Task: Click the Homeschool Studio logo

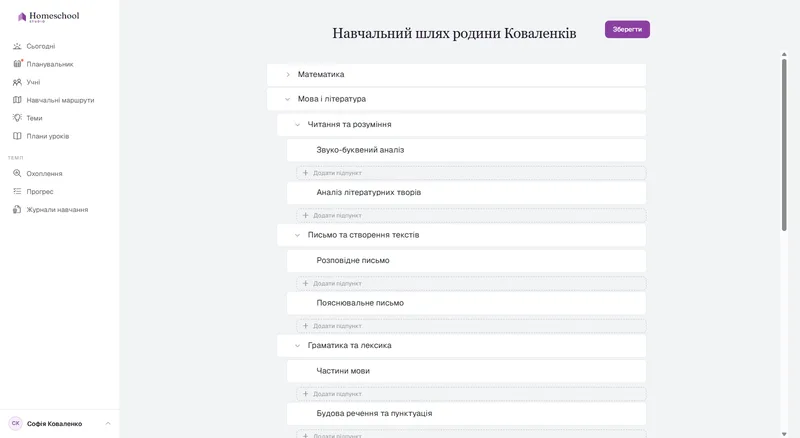Action: (x=48, y=17)
